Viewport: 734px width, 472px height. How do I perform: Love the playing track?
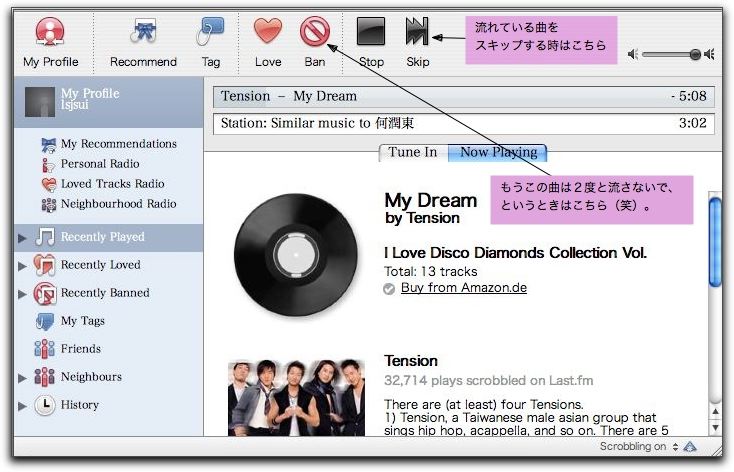268,31
